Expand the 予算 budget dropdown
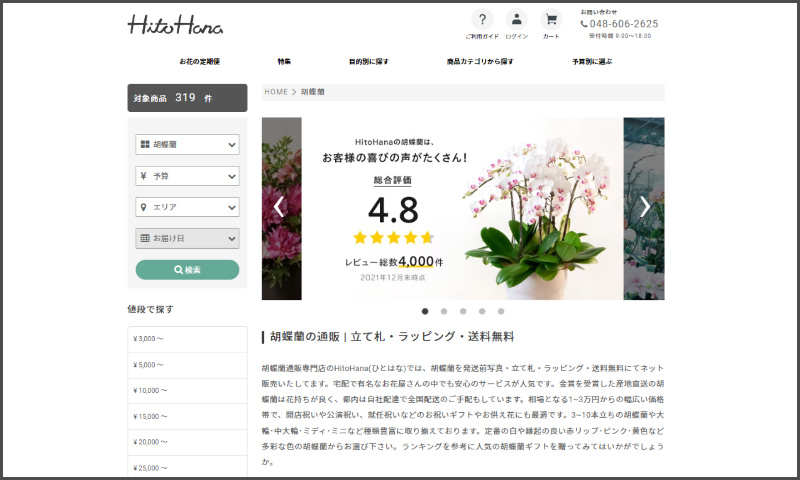 click(x=187, y=176)
